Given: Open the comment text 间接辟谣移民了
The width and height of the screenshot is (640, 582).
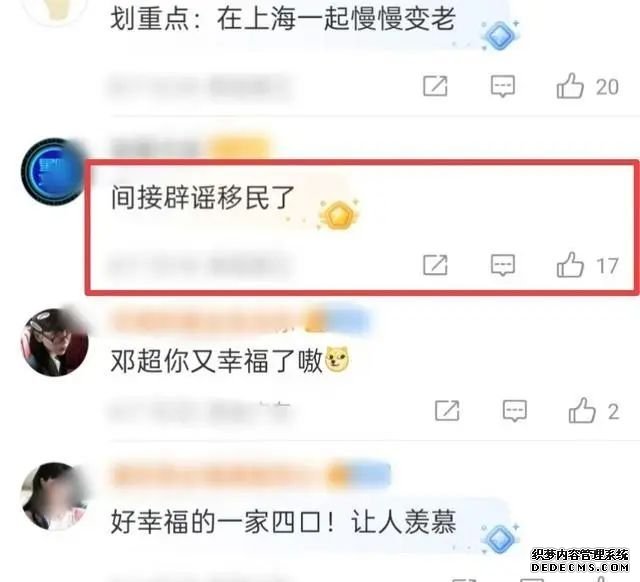Looking at the screenshot, I should click(202, 198).
